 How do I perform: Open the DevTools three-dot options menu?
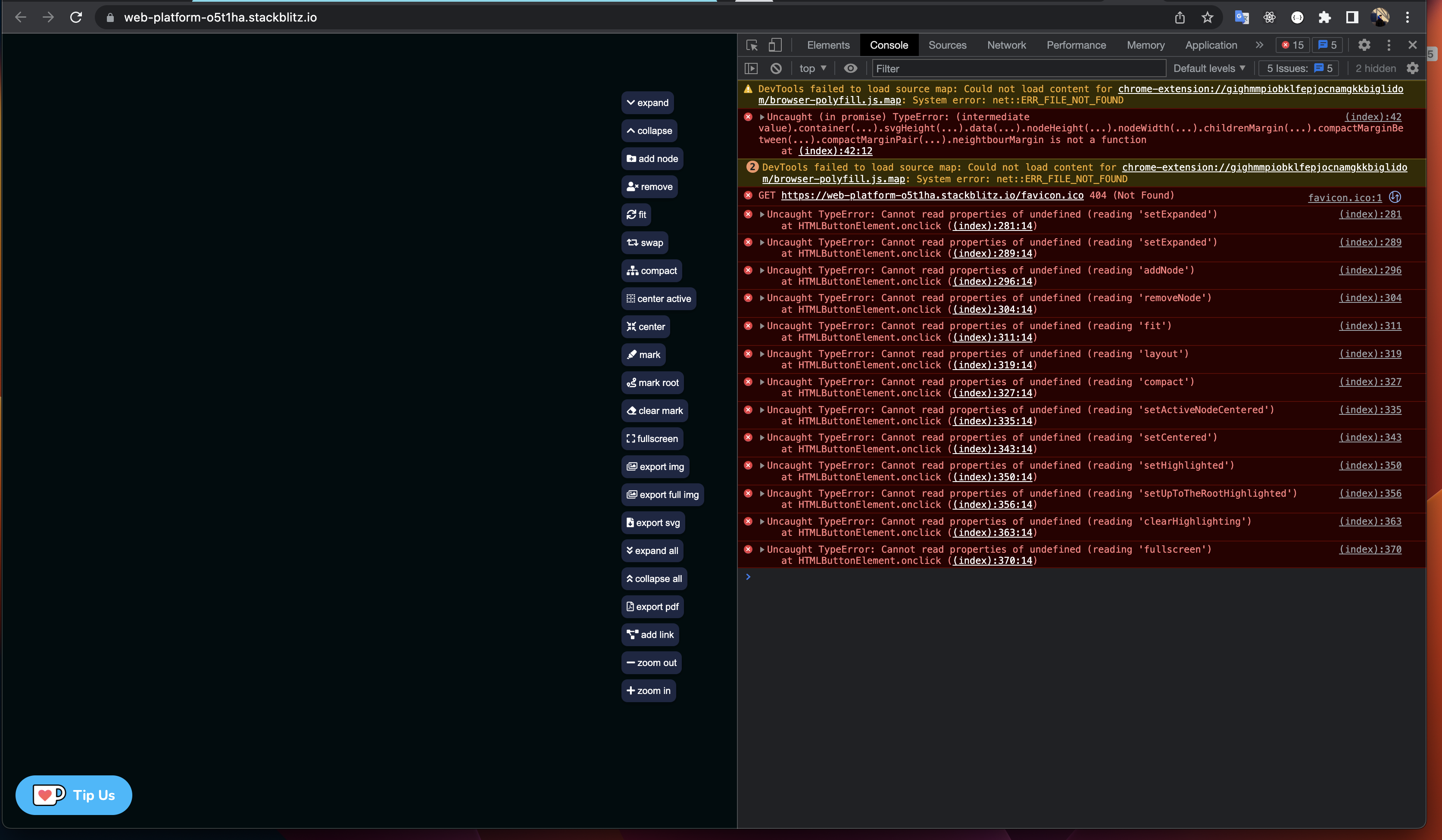coord(1389,45)
